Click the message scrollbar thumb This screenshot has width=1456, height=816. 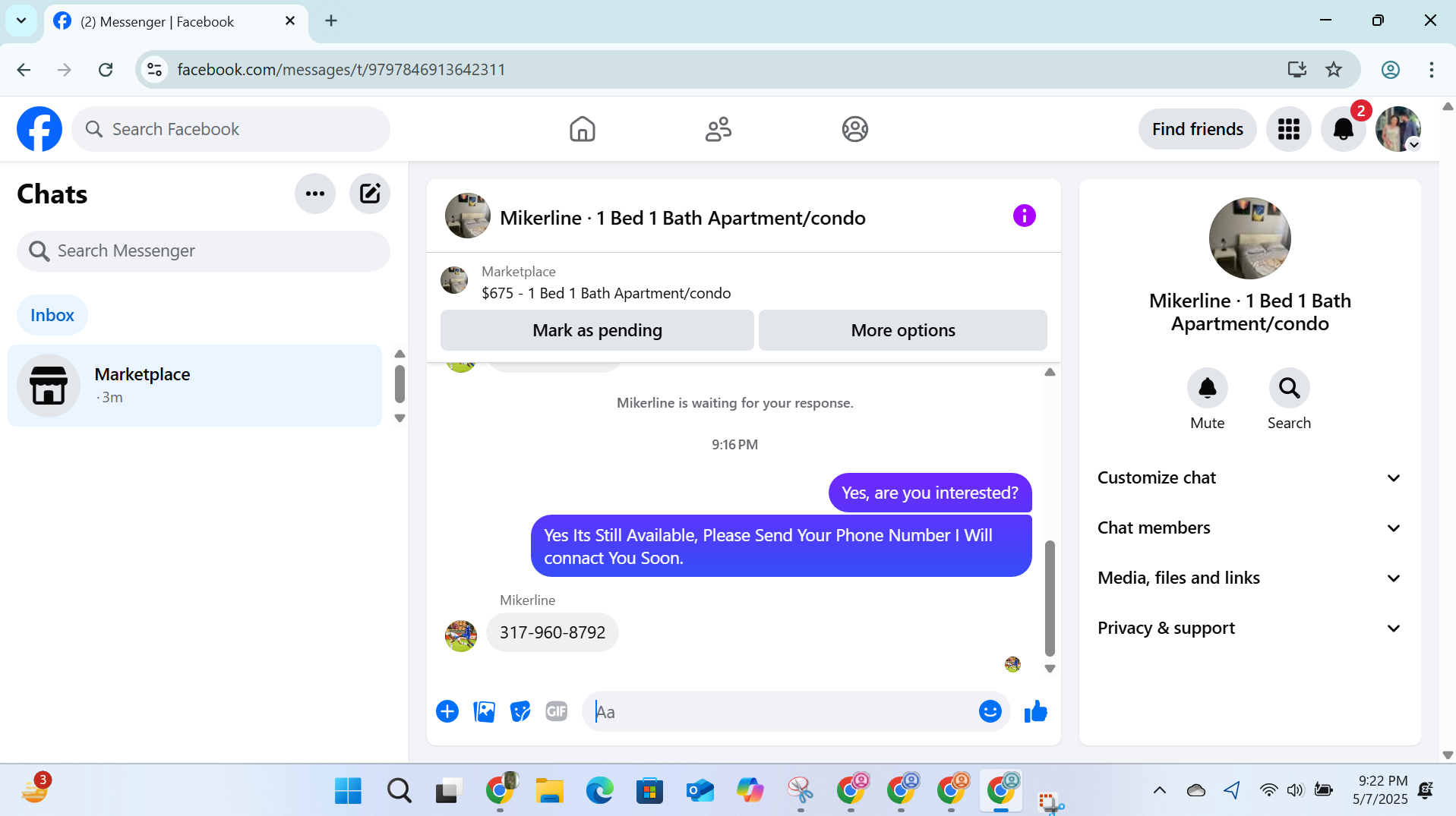[1050, 597]
